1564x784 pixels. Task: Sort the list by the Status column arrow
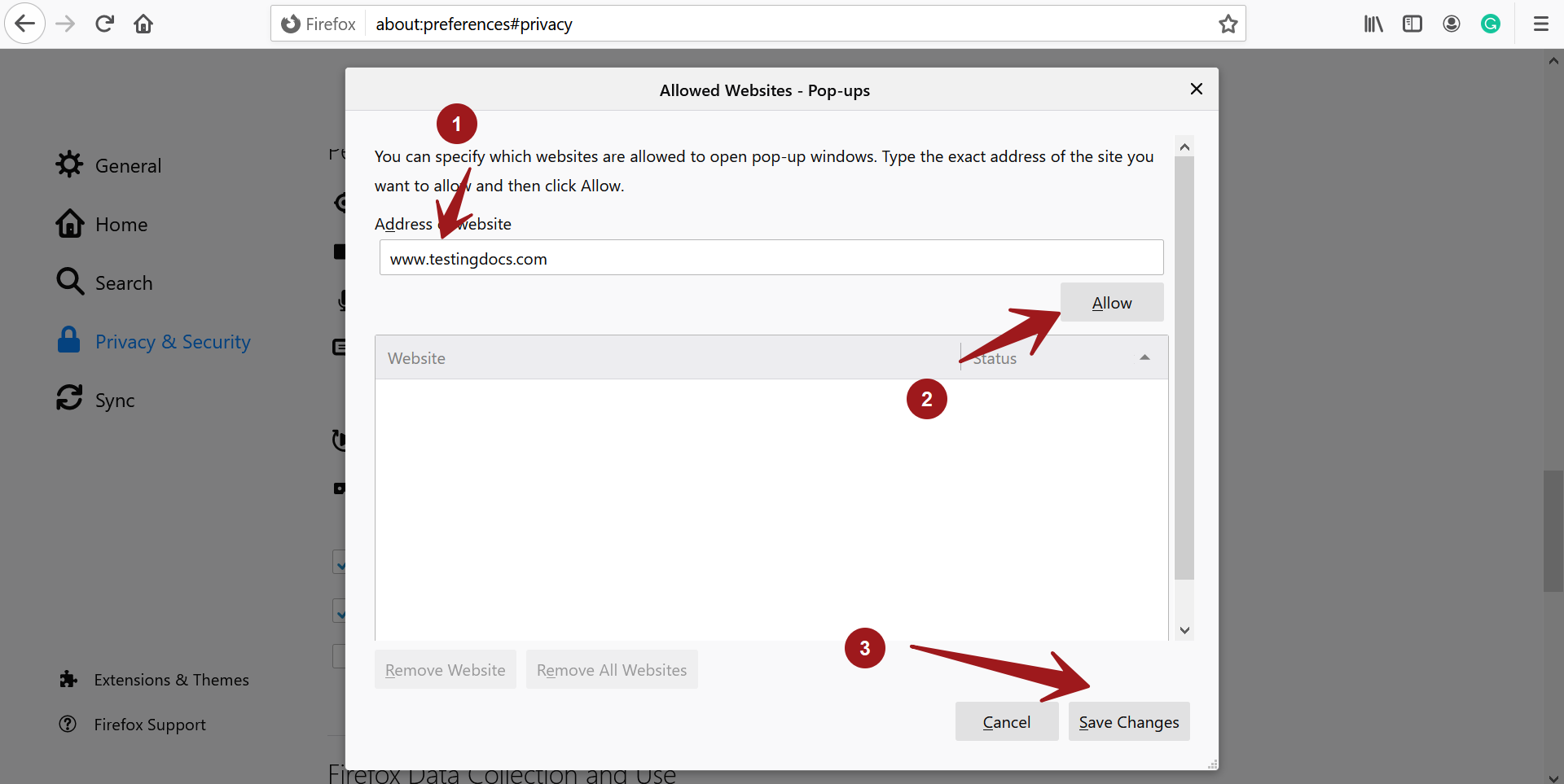(x=1144, y=358)
